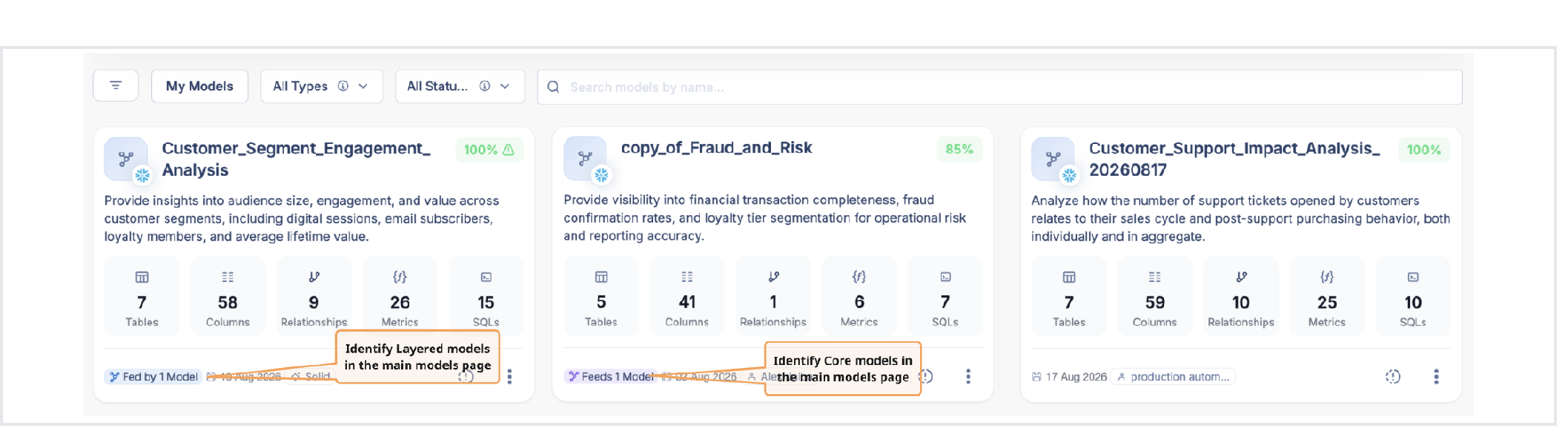Open the copy_of_Fraud_and_Risk model title
This screenshot has height=434, width=1568.
coord(716,148)
